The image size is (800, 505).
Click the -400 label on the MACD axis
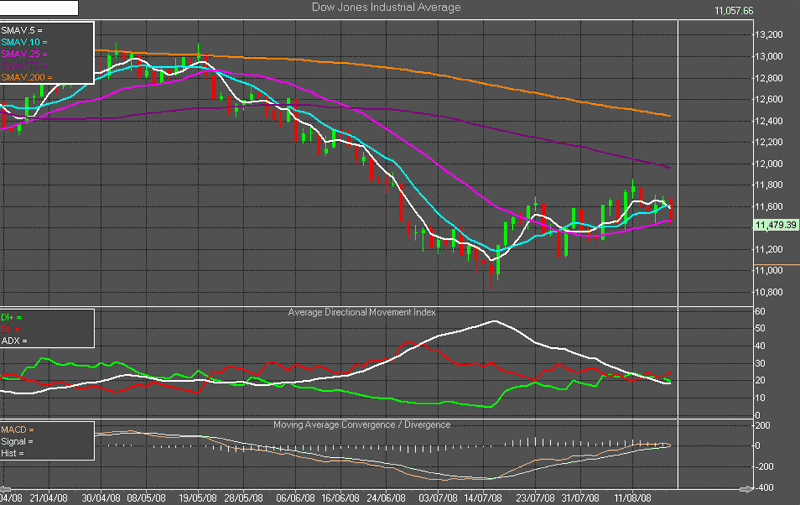click(763, 488)
